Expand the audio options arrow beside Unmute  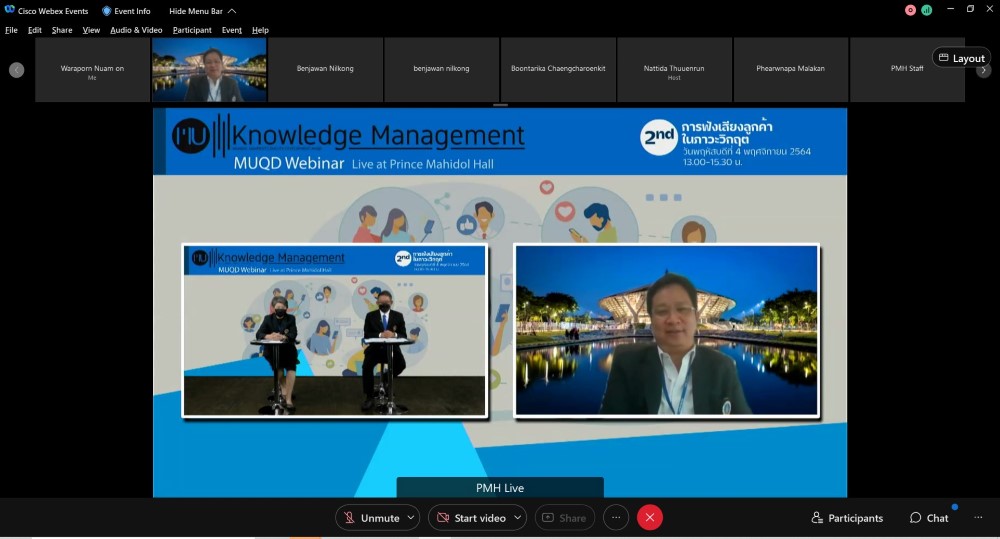[x=410, y=518]
